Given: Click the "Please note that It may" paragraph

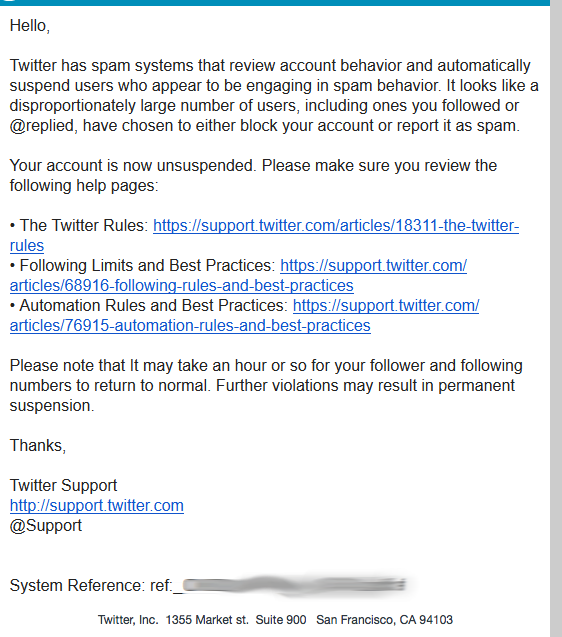Looking at the screenshot, I should pyautogui.click(x=266, y=386).
